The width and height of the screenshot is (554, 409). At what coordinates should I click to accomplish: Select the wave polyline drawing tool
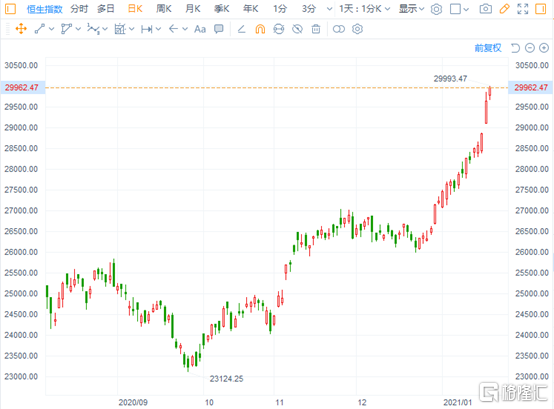pos(93,29)
